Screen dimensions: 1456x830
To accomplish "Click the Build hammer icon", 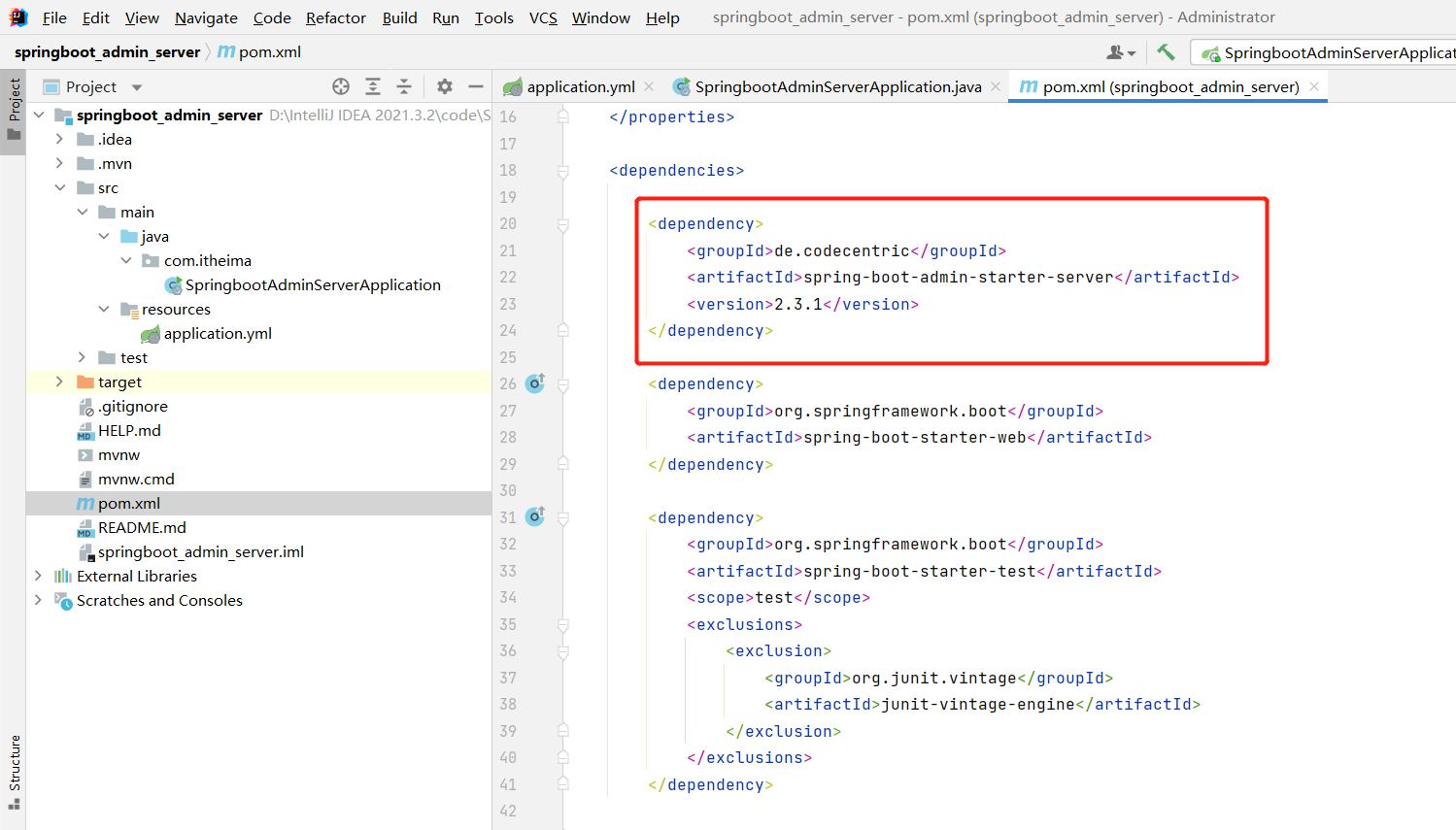I will 1167,52.
